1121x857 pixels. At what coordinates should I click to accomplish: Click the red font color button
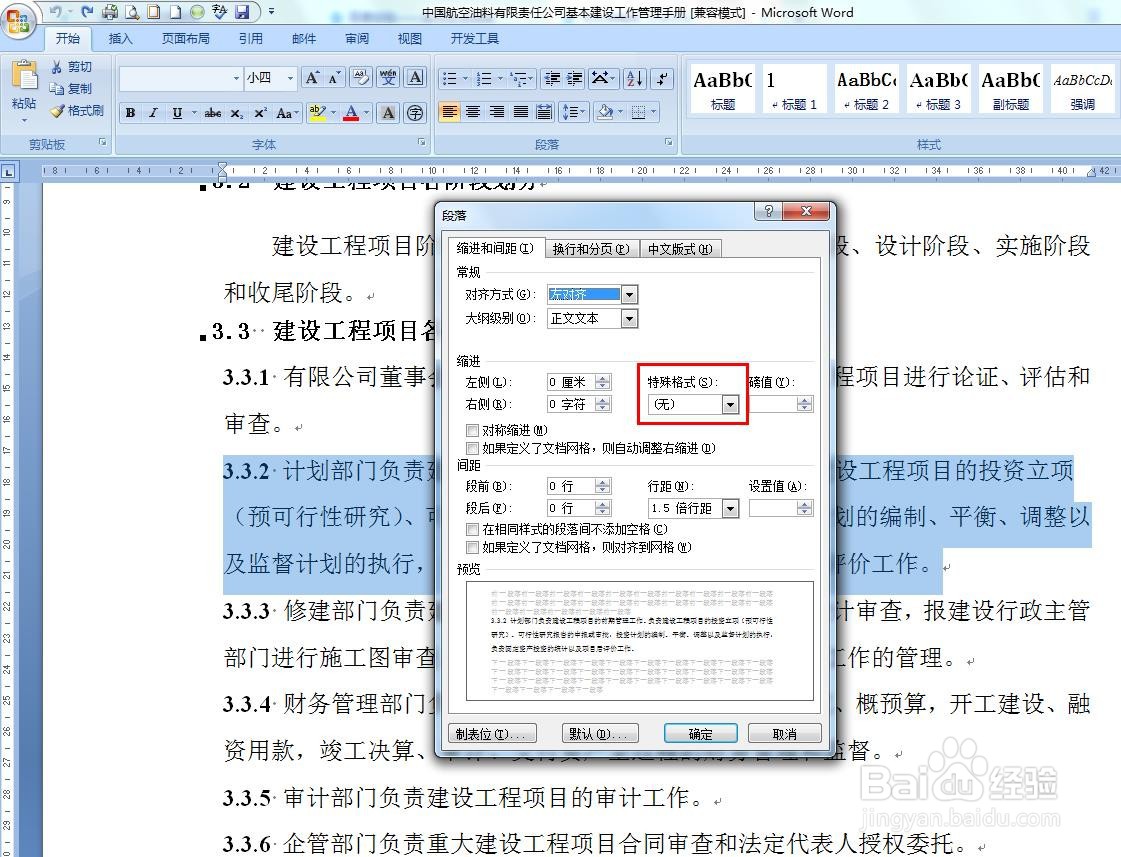351,112
